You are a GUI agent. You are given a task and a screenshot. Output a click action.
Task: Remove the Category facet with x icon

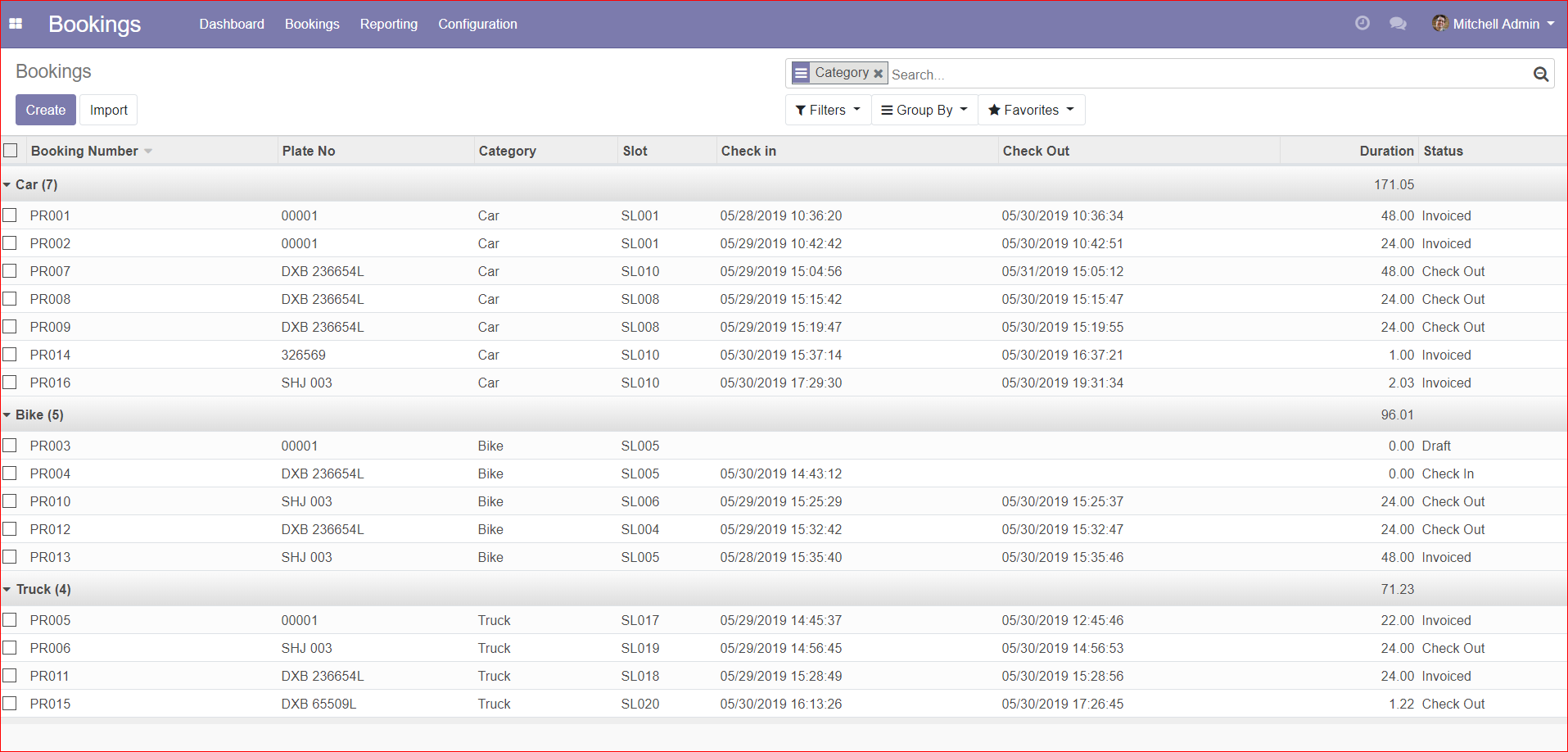878,74
